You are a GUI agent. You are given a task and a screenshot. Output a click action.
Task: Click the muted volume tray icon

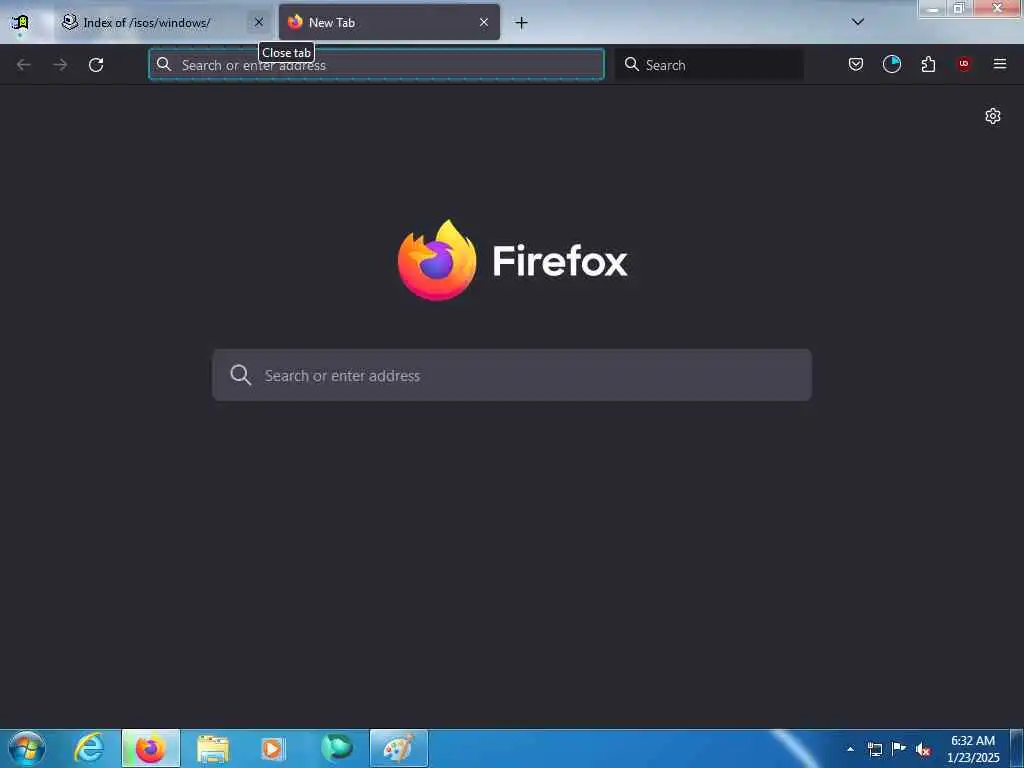[923, 750]
